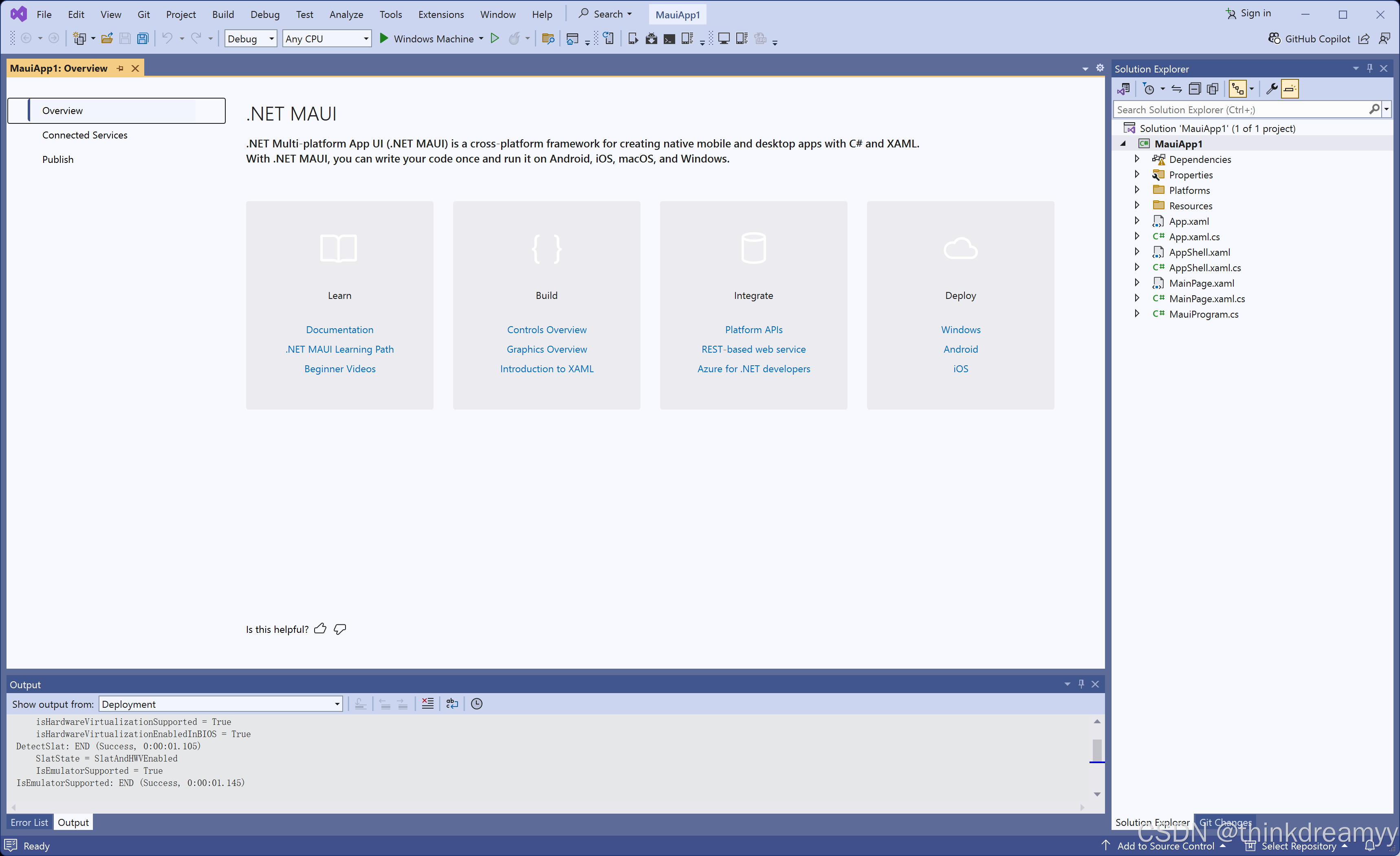The image size is (1400, 856).
Task: Toggle Track Active Item nesting button
Action: [1237, 89]
